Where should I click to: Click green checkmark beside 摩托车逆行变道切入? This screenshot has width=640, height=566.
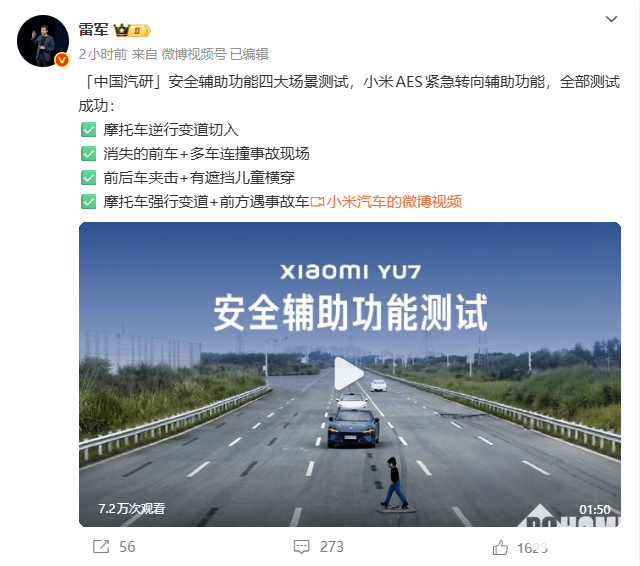89,130
